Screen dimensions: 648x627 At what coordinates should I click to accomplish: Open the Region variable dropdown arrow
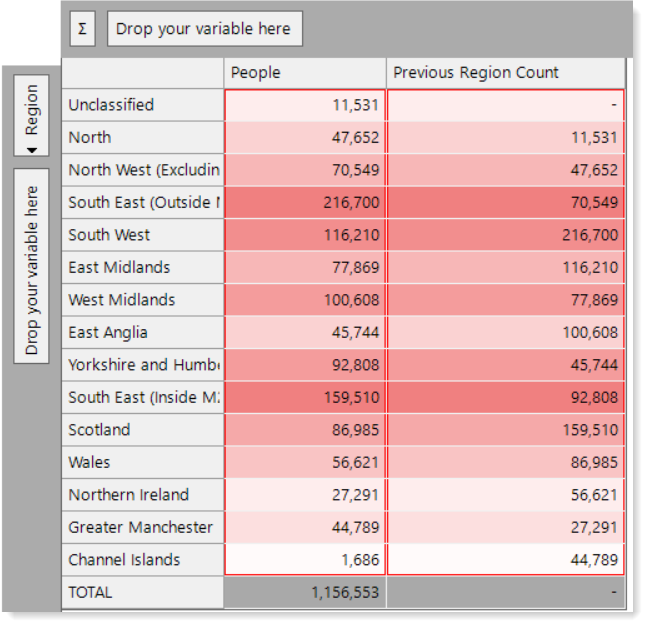pos(32,150)
